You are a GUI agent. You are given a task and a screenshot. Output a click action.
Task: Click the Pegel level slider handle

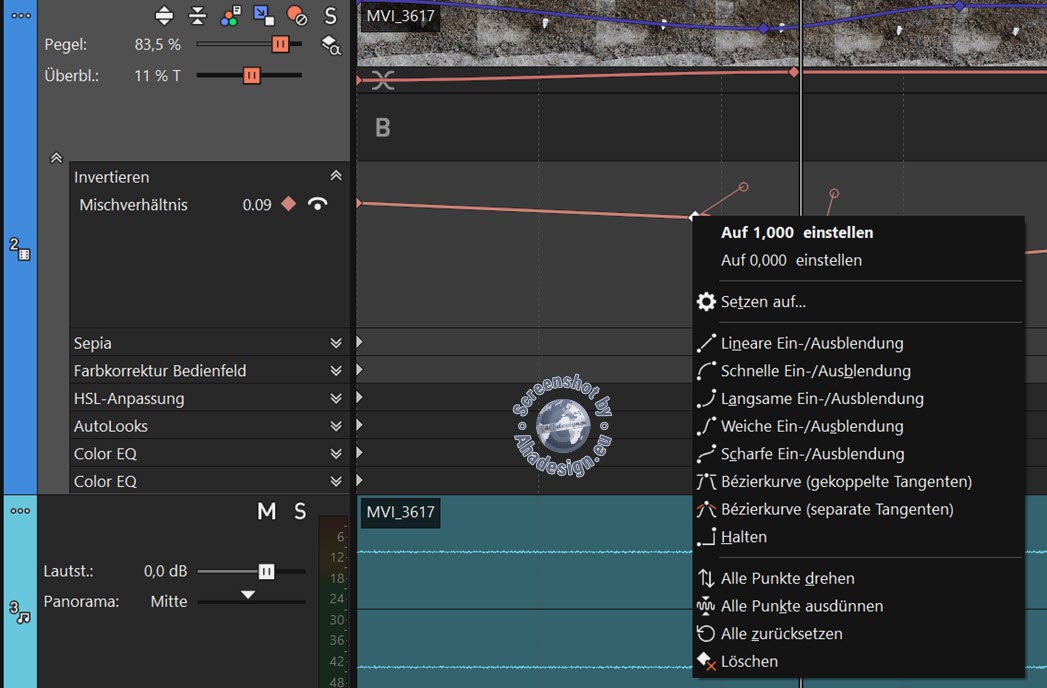[280, 45]
